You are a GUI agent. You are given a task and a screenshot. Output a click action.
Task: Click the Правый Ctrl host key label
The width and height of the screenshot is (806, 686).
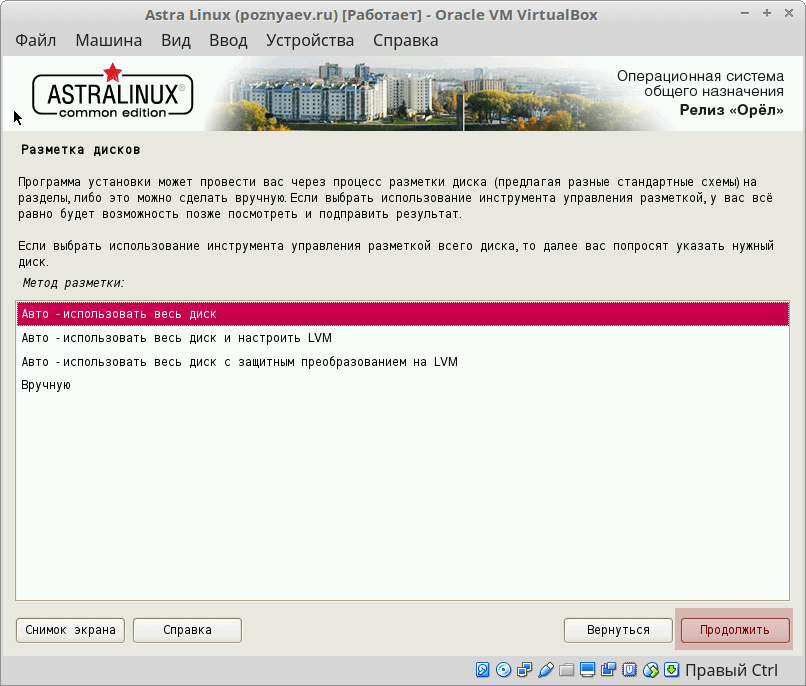click(x=731, y=670)
